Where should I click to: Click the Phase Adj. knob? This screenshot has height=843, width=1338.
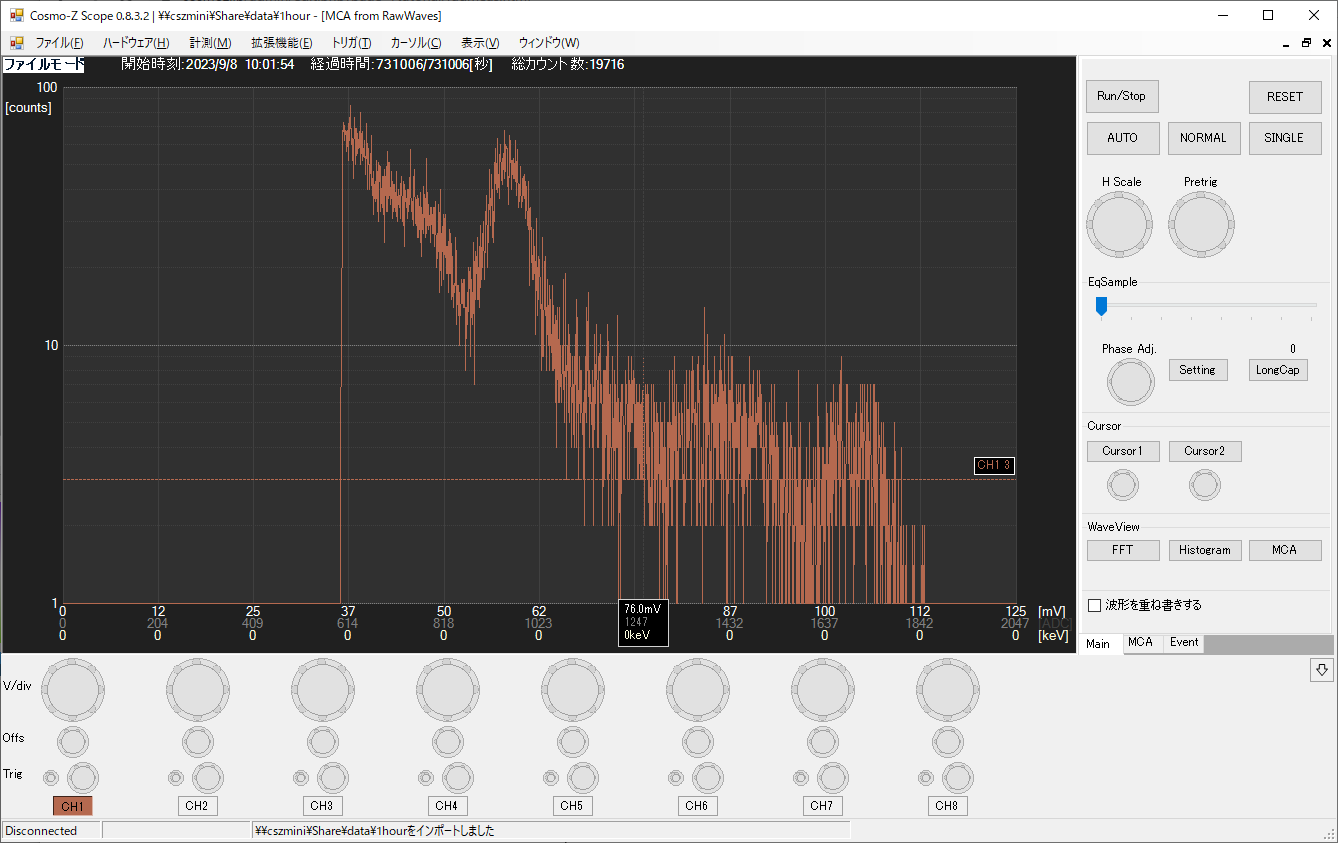click(x=1130, y=382)
